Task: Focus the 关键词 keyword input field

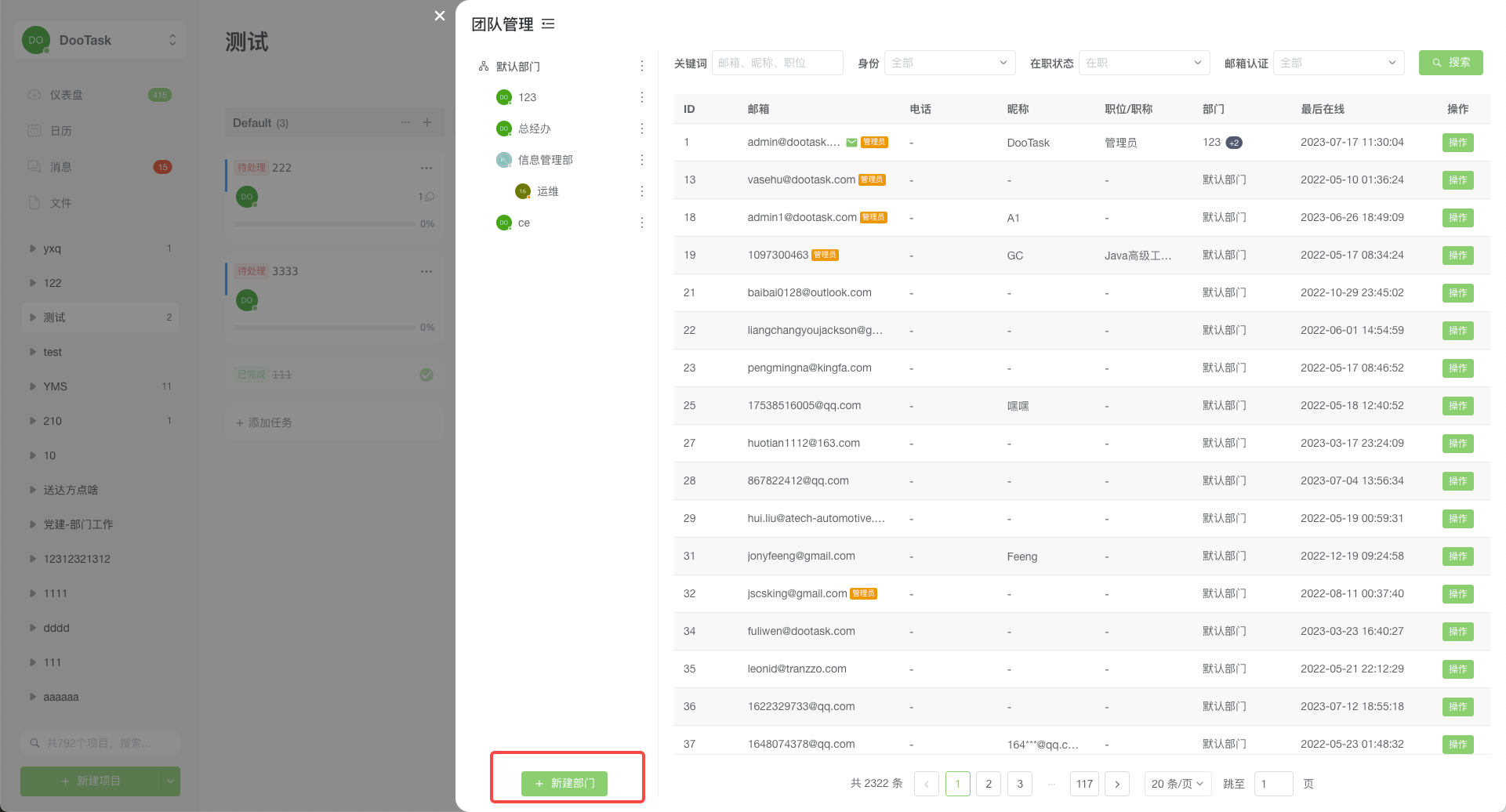Action: (777, 63)
